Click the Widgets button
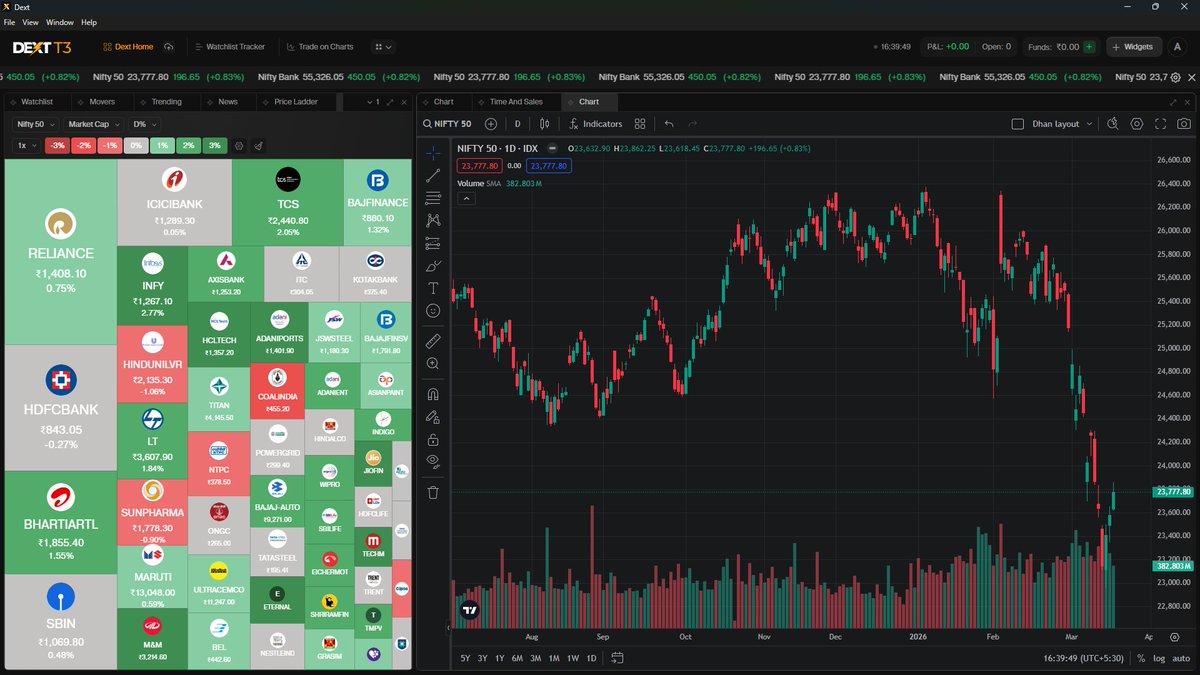This screenshot has width=1200, height=675. [1132, 47]
